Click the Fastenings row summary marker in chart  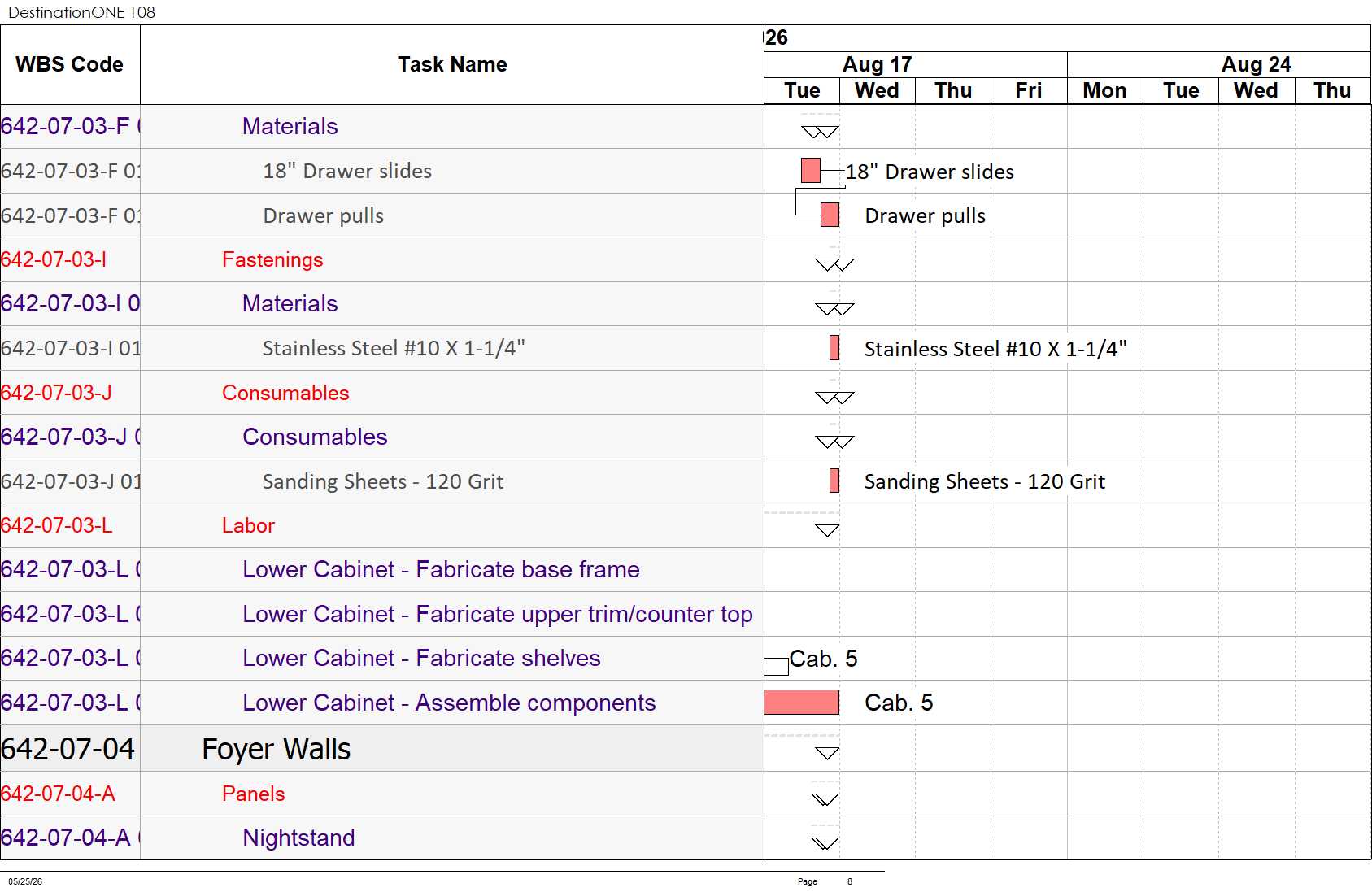pos(834,264)
